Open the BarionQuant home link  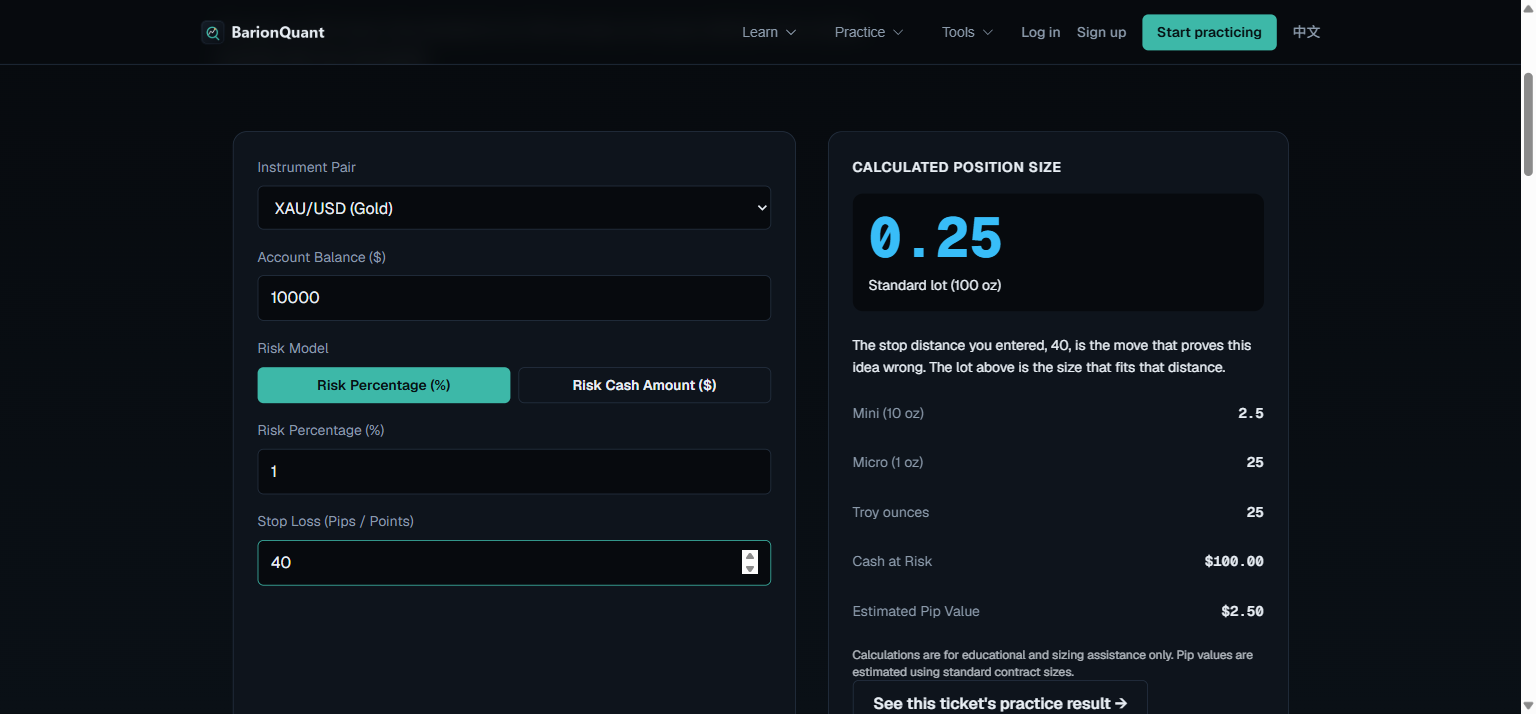point(263,33)
